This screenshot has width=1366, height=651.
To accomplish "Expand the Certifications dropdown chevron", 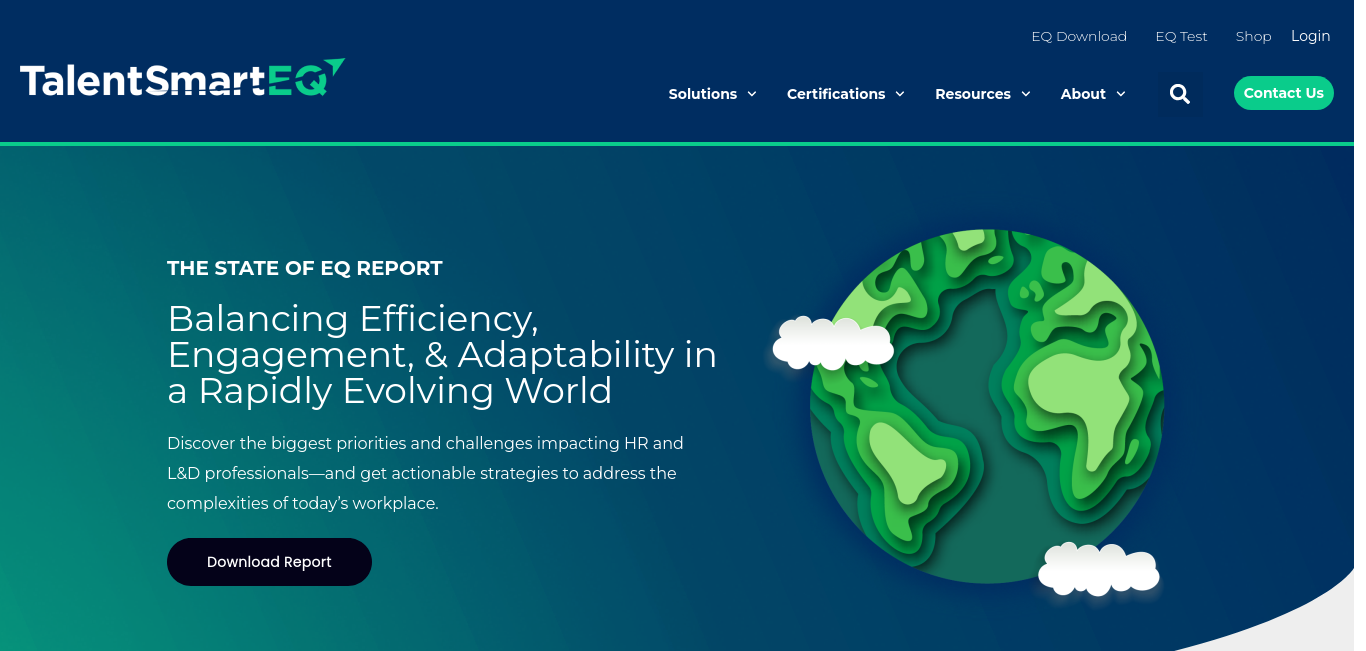I will click(x=900, y=94).
